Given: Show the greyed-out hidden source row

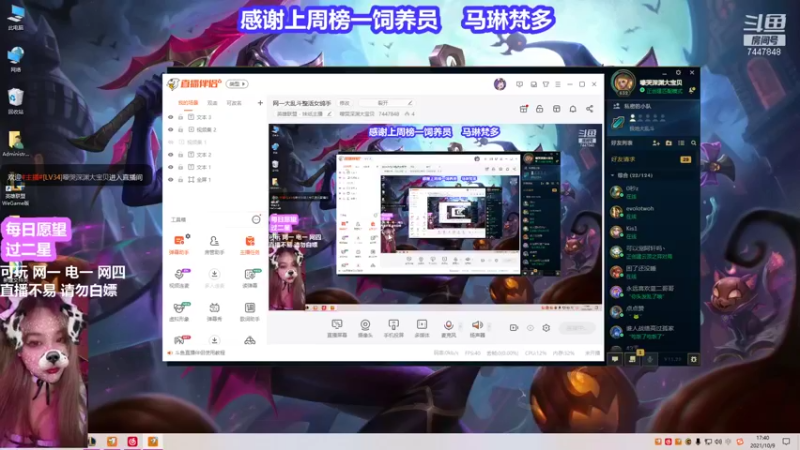Looking at the screenshot, I should click(x=171, y=142).
